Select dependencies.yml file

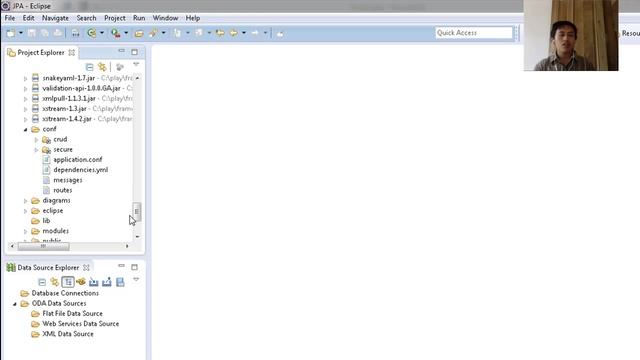pyautogui.click(x=80, y=170)
